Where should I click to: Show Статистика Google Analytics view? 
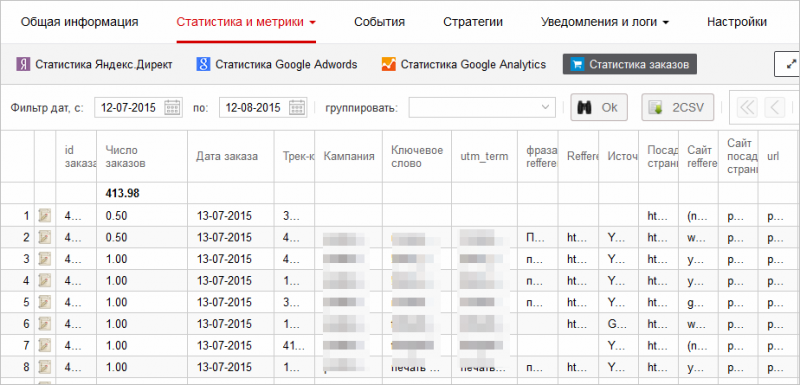point(464,64)
